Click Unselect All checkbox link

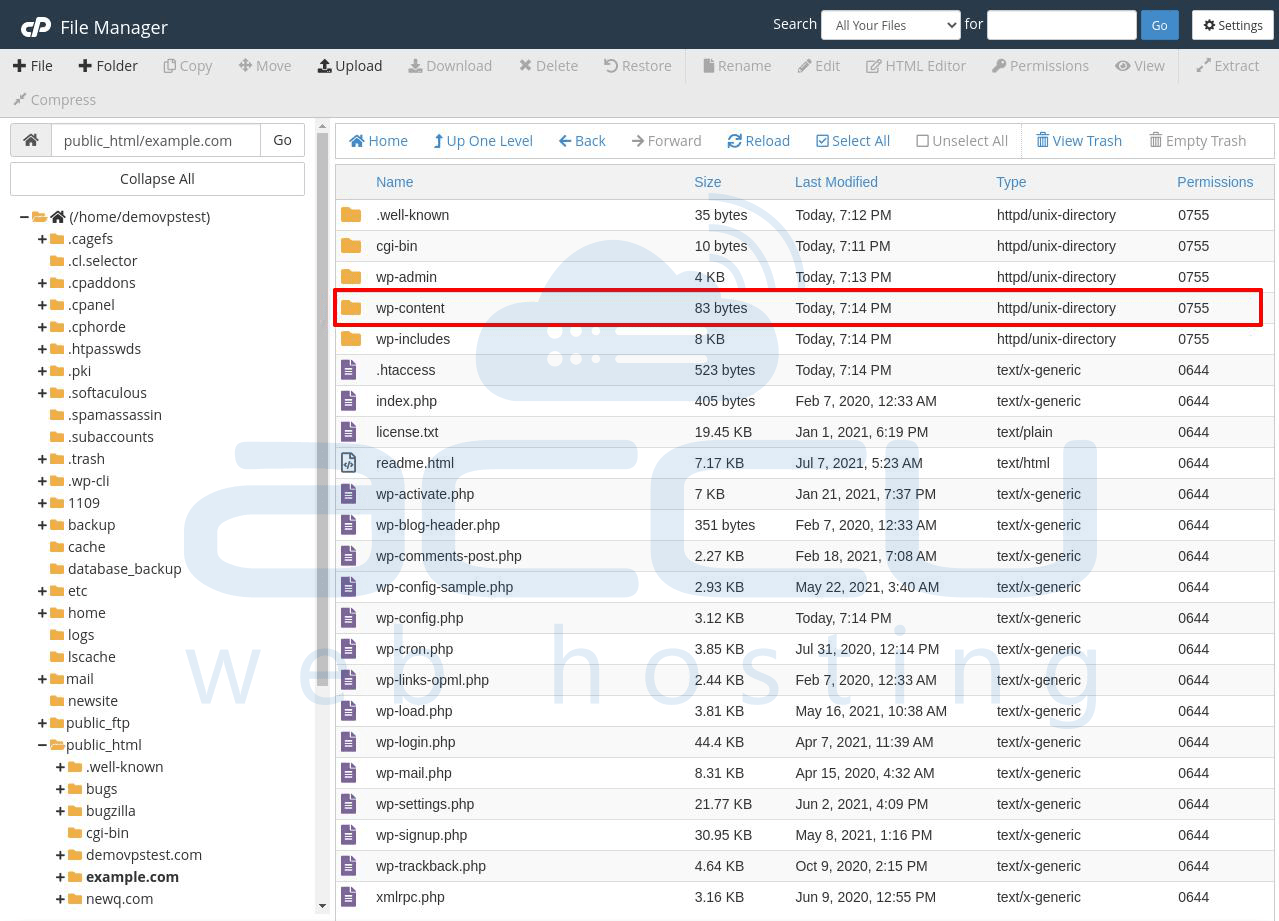[x=962, y=141]
